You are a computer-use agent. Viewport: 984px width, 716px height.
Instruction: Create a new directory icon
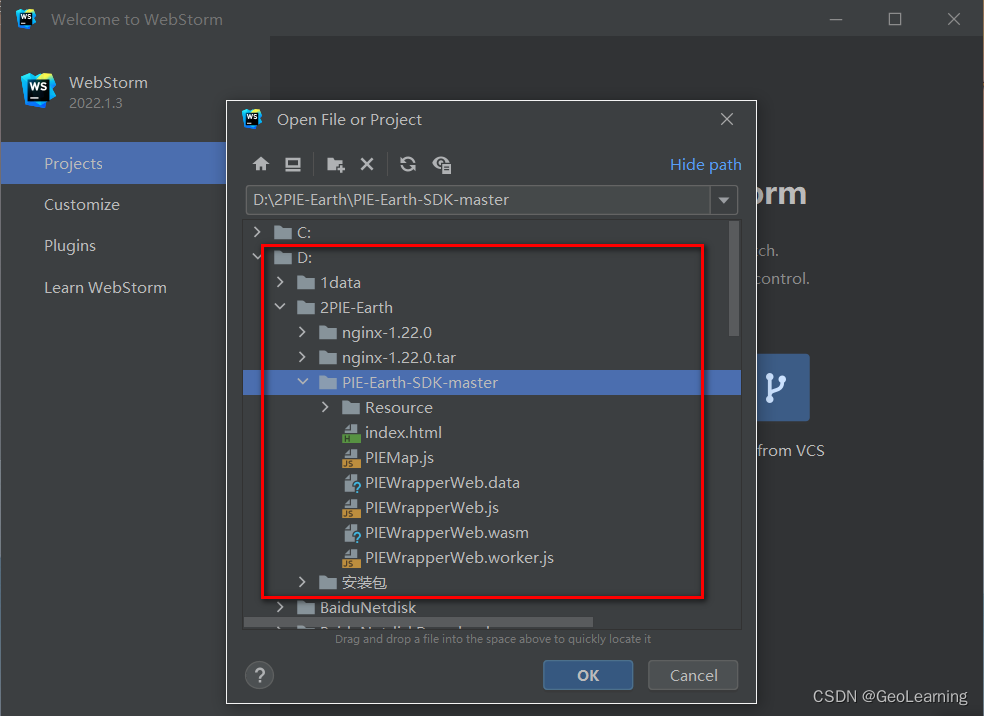tap(336, 164)
